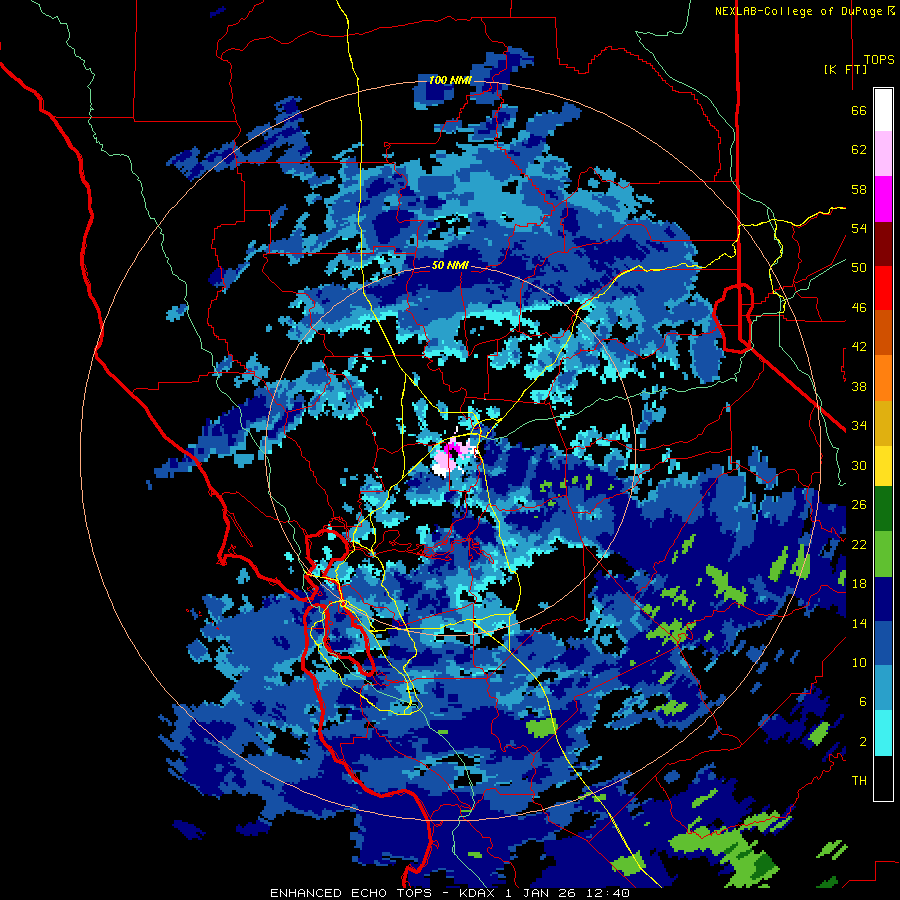Click the light pink legend swatch
900x900 pixels.
883,153
